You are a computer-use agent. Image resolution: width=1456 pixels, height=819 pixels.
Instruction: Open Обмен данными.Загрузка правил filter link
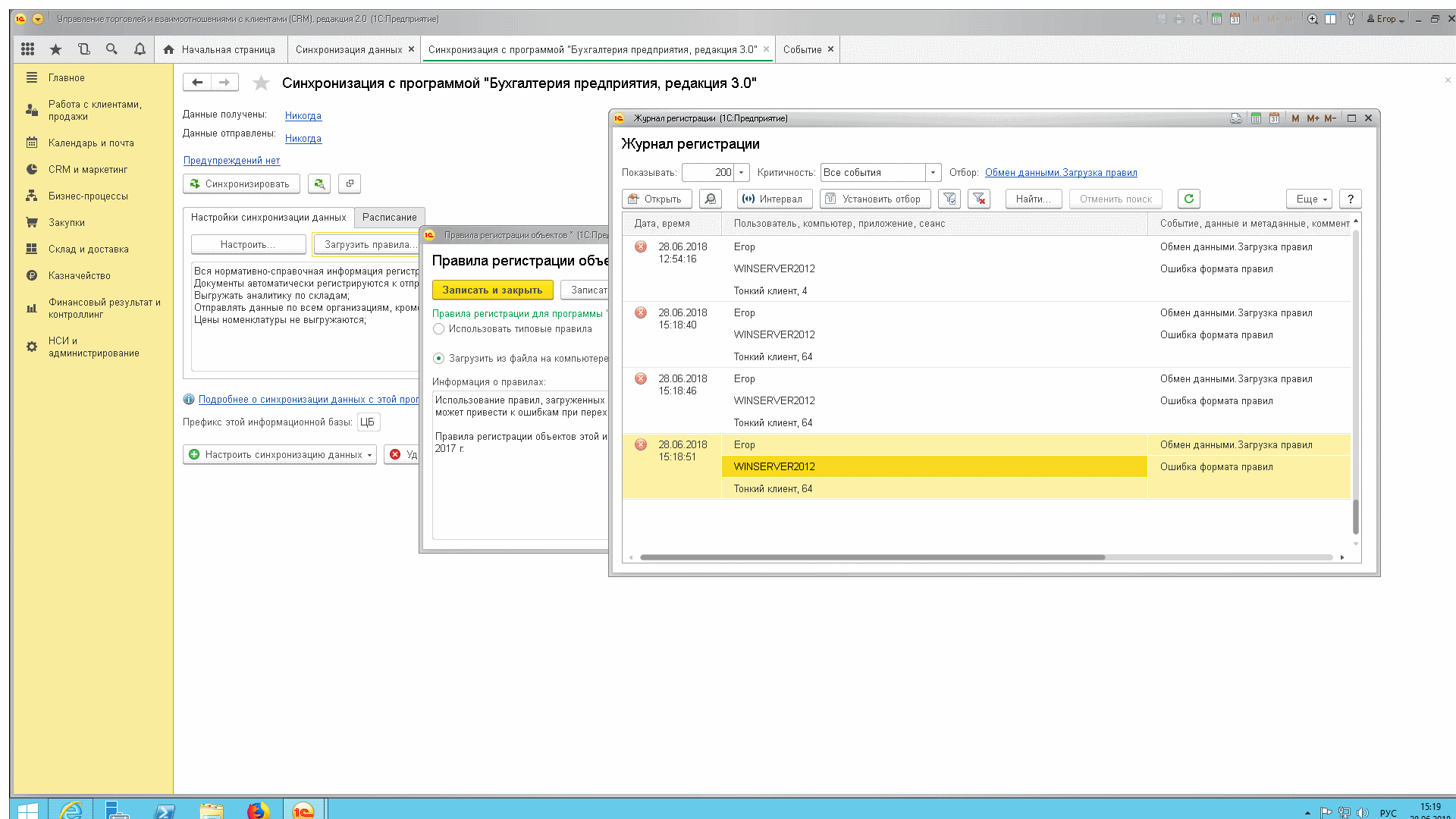(x=1061, y=173)
